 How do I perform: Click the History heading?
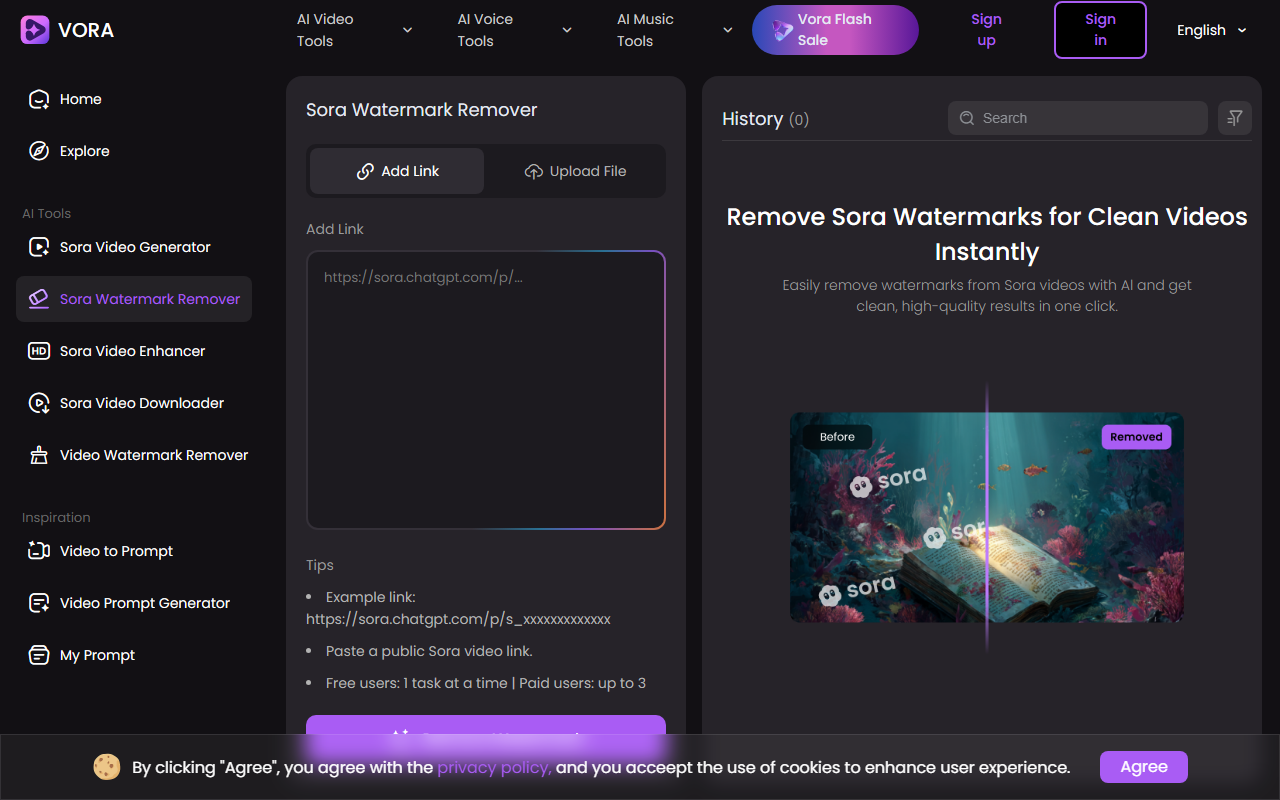(752, 119)
